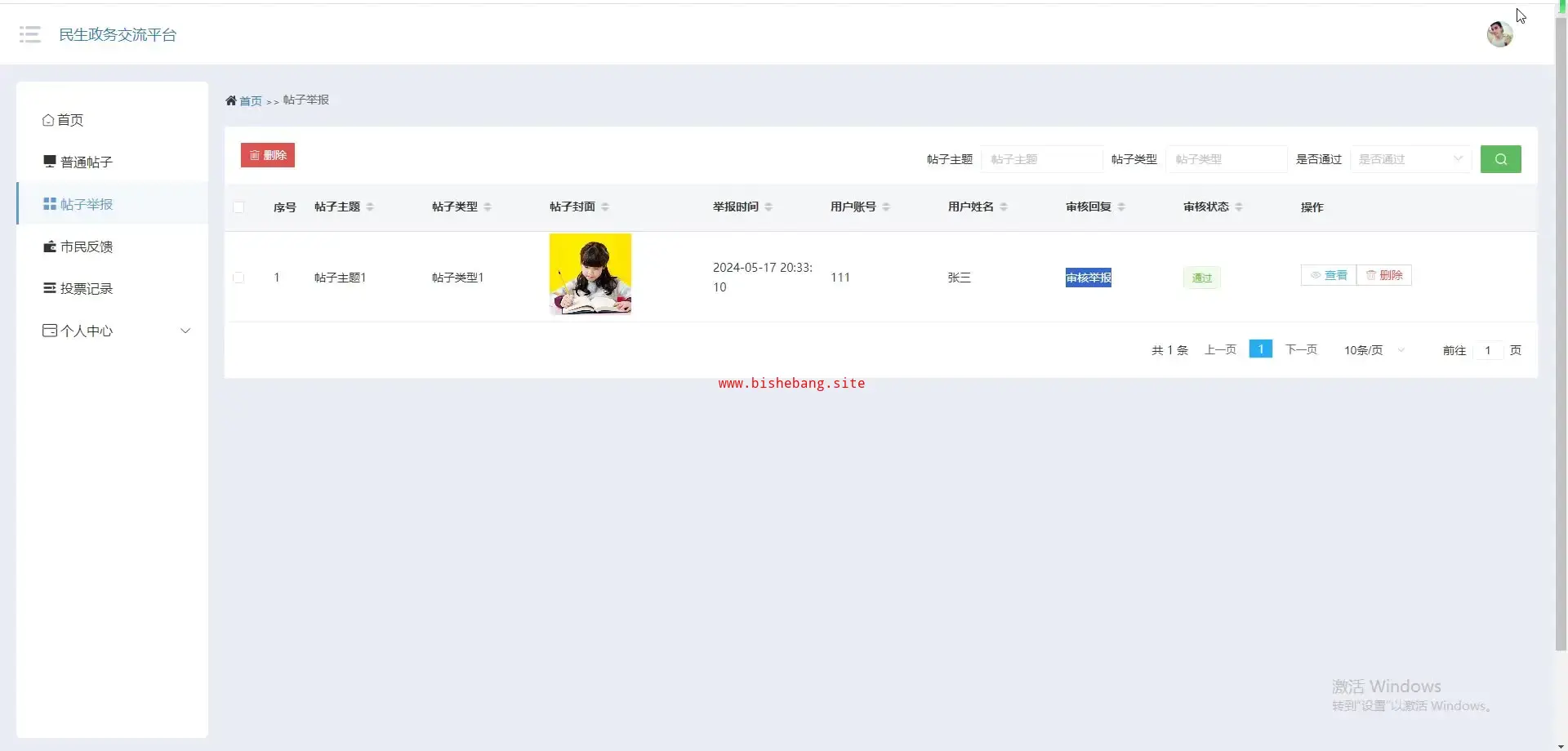Click the 帖子主题 search input field

coord(1041,159)
